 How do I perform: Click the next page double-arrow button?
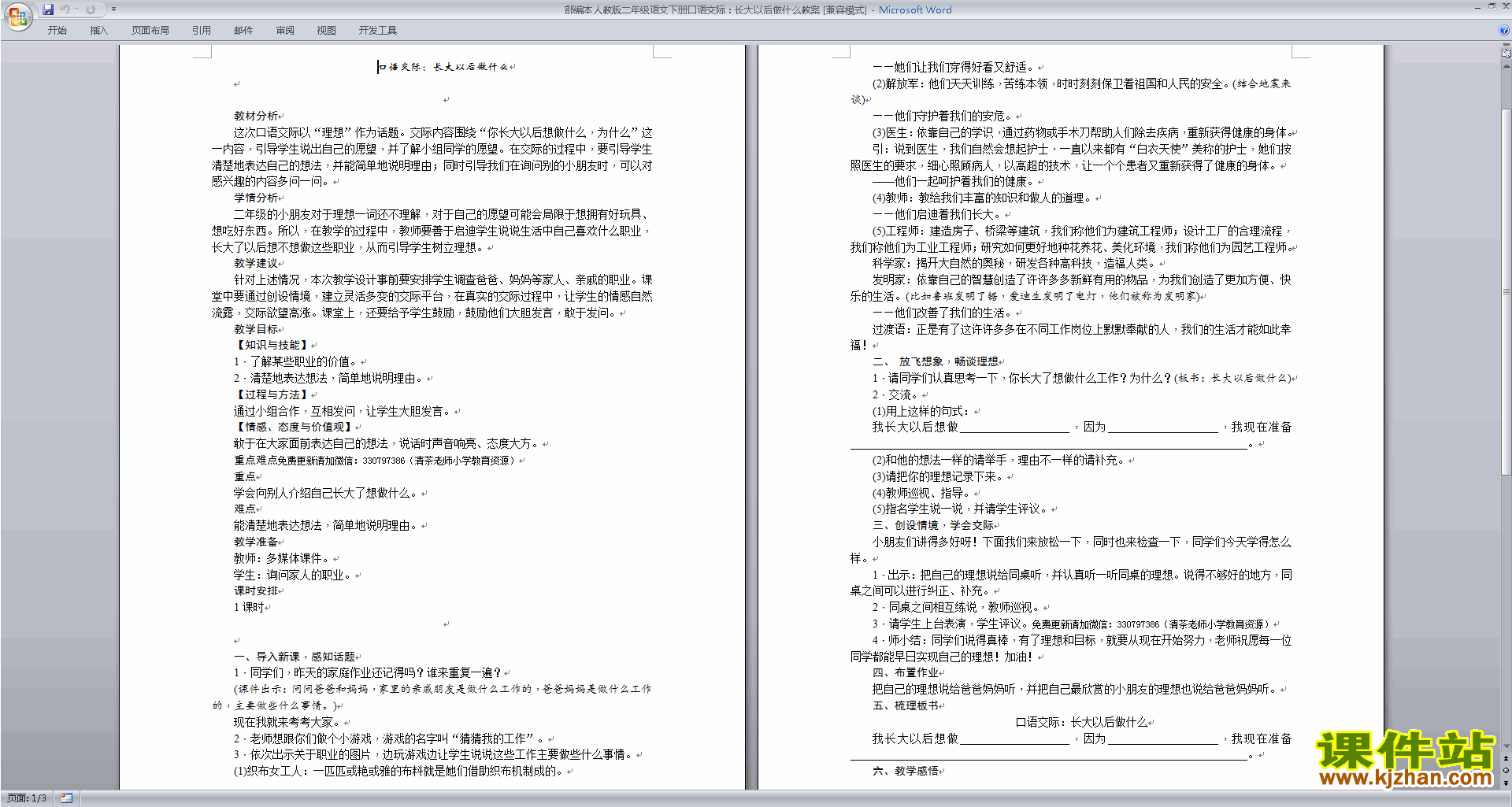[1506, 783]
